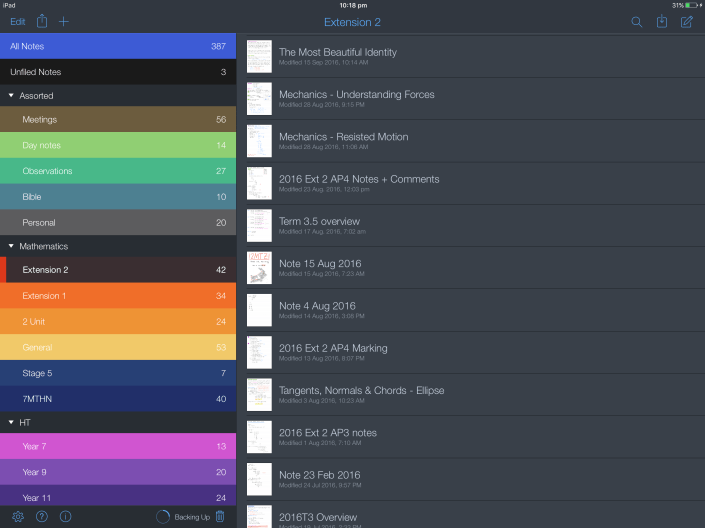Select the All Notes category
Image resolution: width=705 pixels, height=528 pixels.
point(118,46)
